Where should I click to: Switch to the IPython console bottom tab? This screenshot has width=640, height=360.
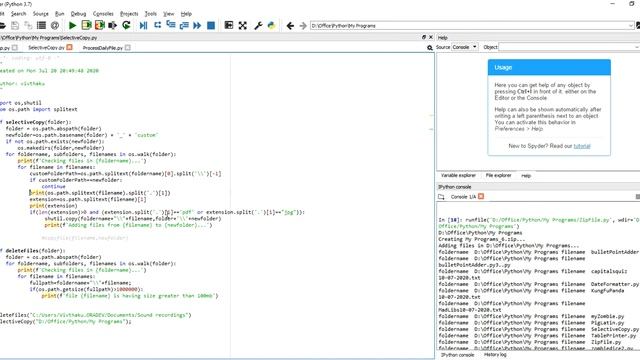point(458,355)
